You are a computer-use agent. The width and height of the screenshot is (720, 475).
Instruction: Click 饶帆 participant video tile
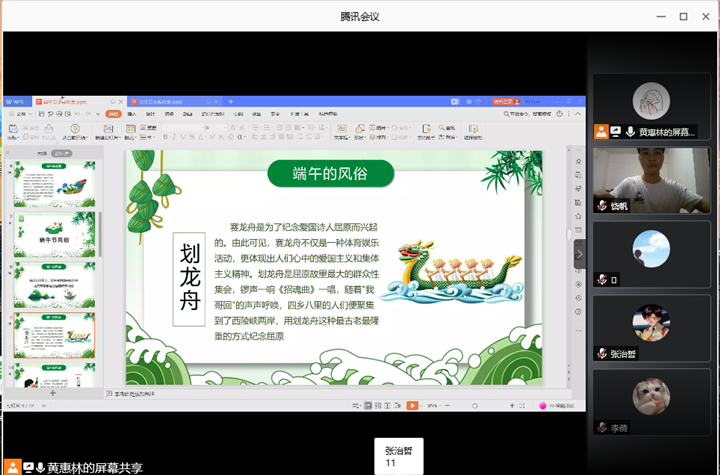click(651, 180)
